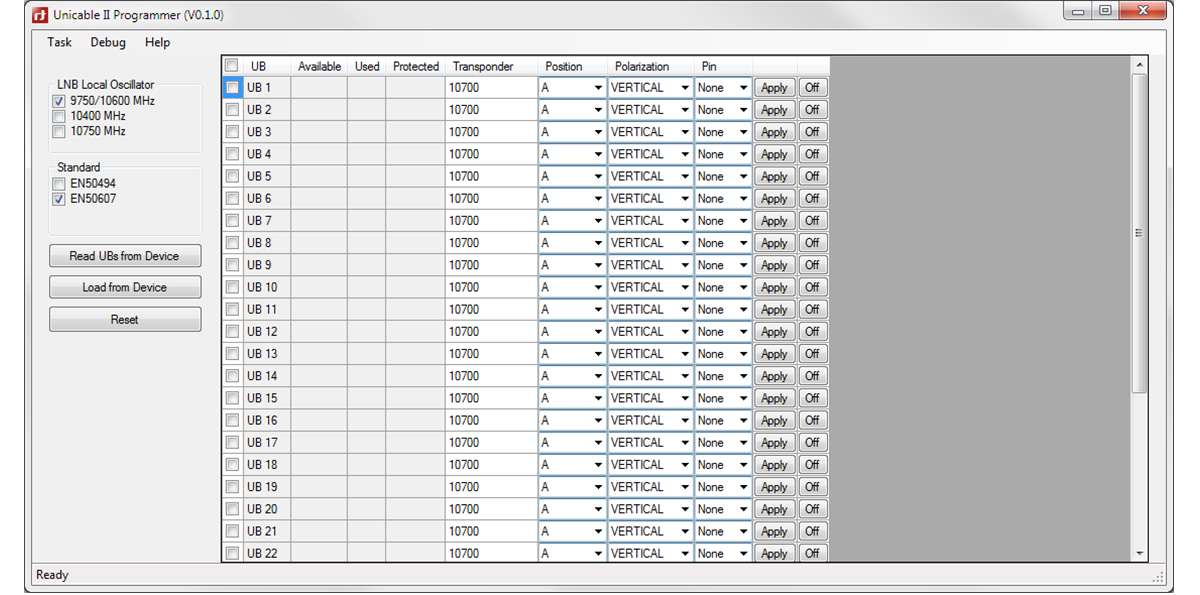
Task: Tick the select-all checkbox in table header
Action: pos(231,66)
